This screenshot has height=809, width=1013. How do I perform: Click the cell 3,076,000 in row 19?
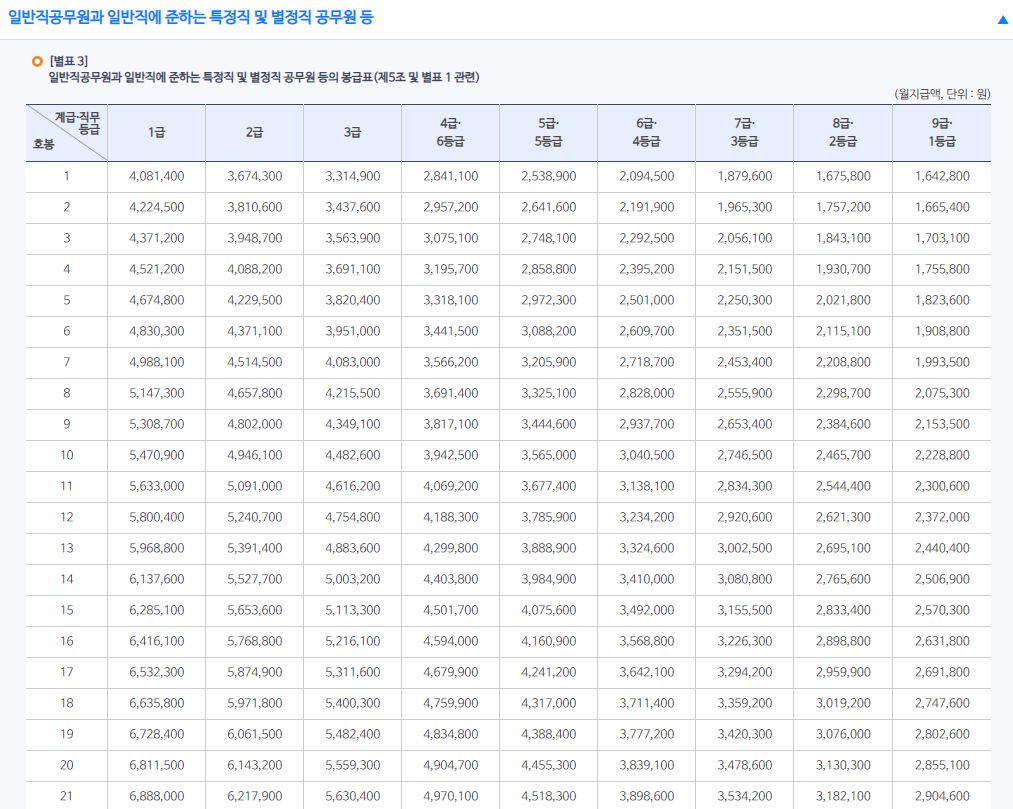843,735
